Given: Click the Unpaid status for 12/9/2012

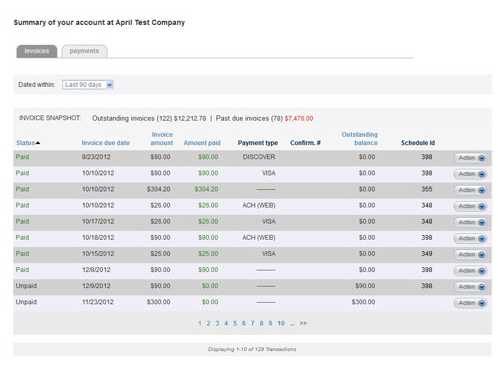Looking at the screenshot, I should click(26, 286).
